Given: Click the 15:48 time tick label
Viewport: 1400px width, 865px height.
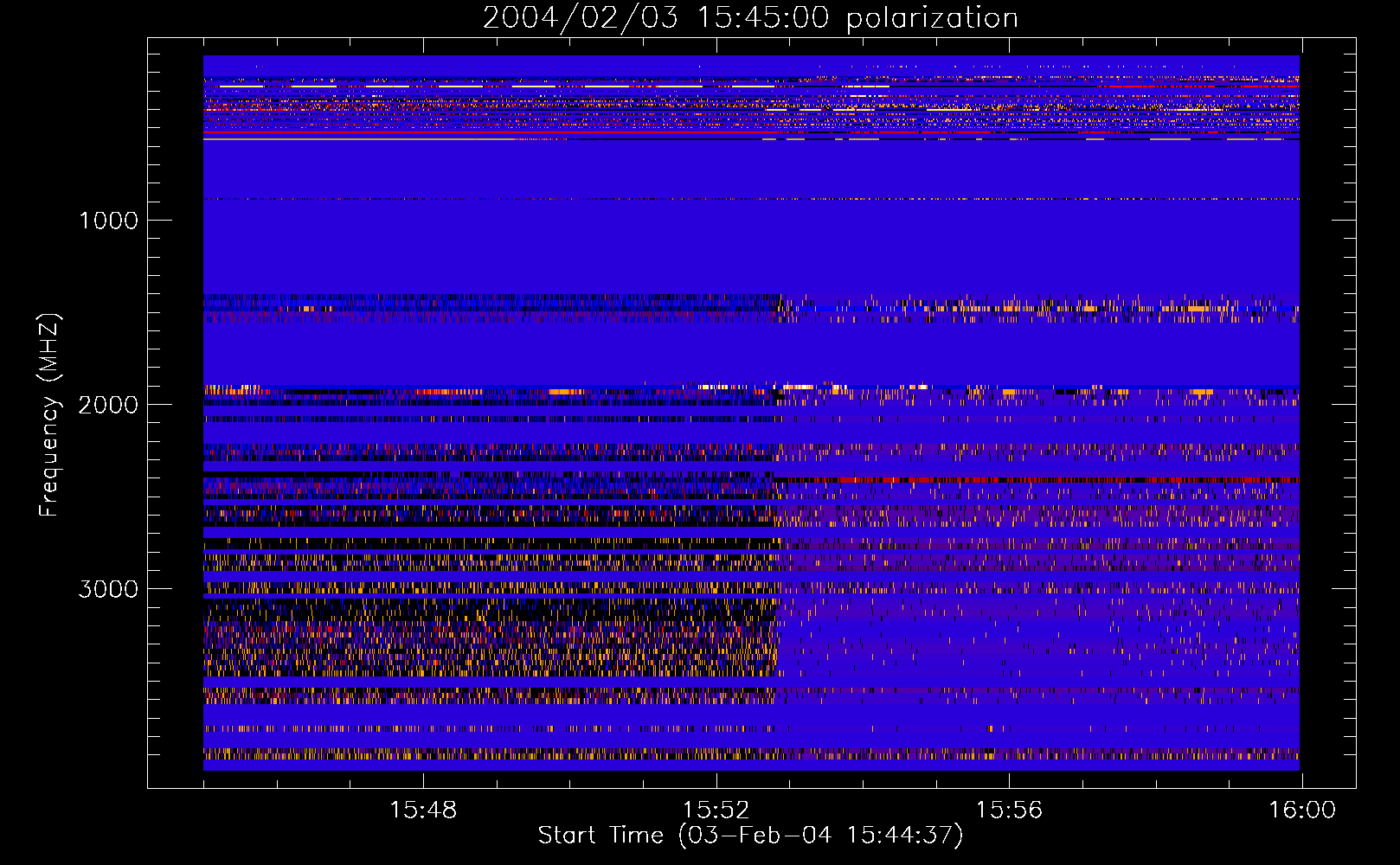Looking at the screenshot, I should [x=423, y=811].
